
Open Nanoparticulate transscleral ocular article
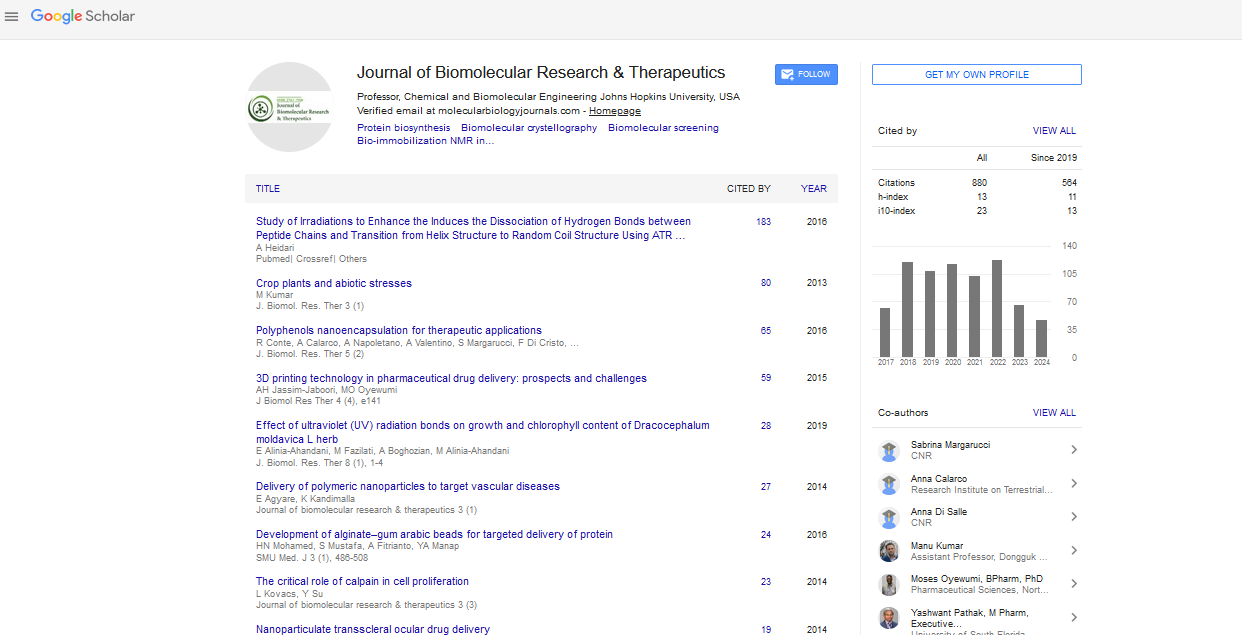point(373,629)
